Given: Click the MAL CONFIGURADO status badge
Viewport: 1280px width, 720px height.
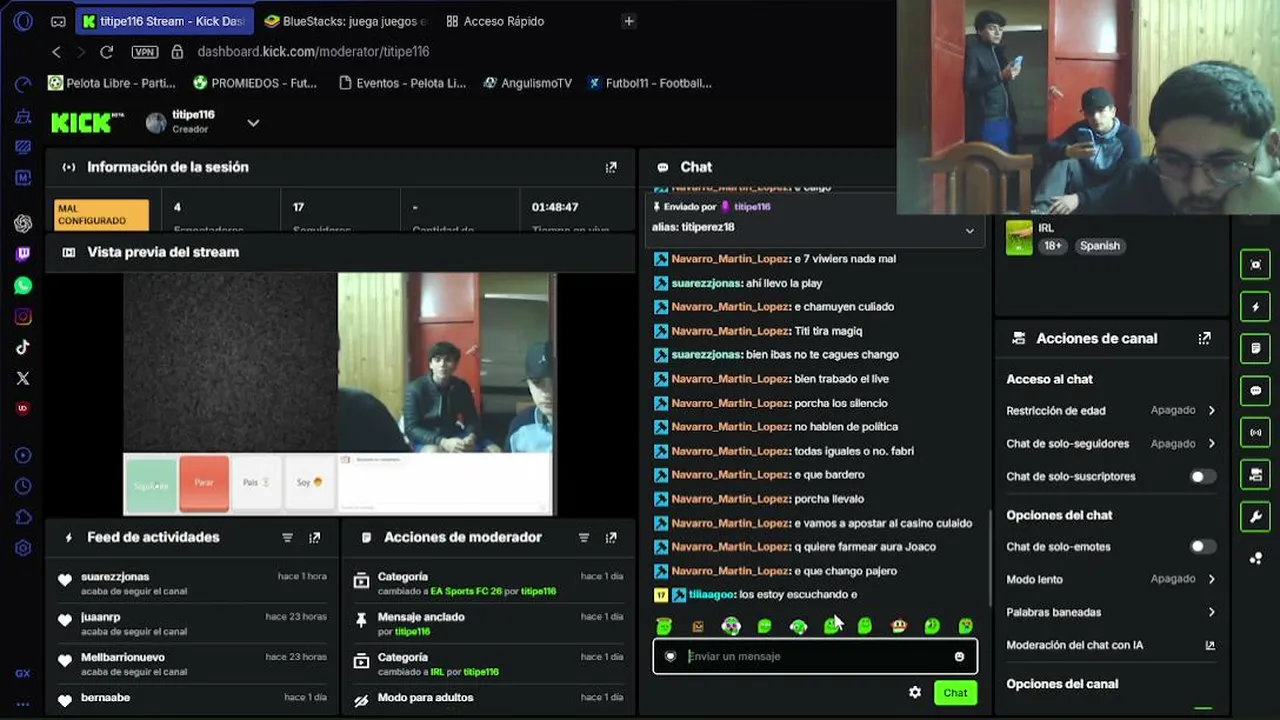Looking at the screenshot, I should 101,215.
